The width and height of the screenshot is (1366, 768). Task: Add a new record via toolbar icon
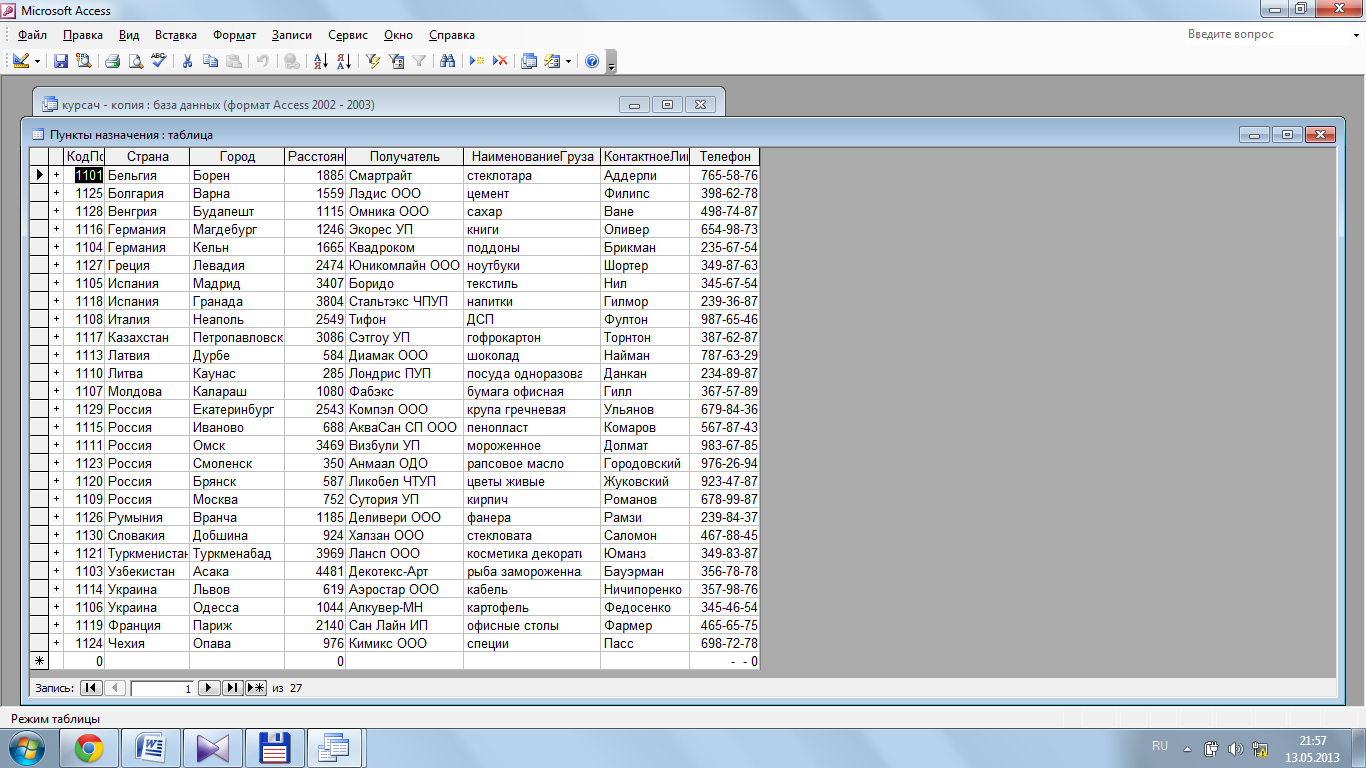[477, 61]
